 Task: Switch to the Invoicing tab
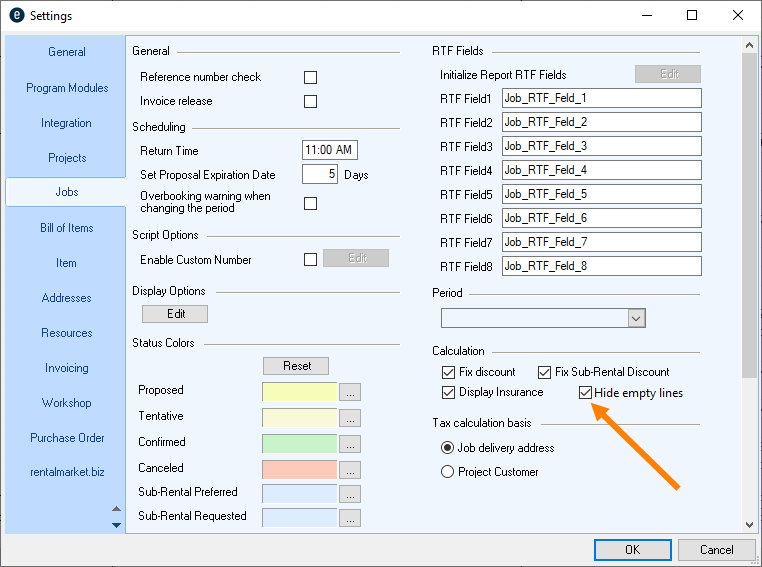click(x=66, y=368)
